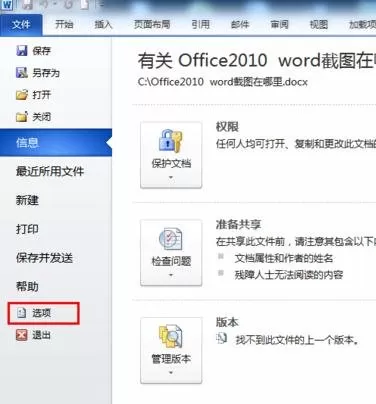Image resolution: width=376 pixels, height=404 pixels.
Task: Click the document path C:\Office2010 text
Action: 222,82
